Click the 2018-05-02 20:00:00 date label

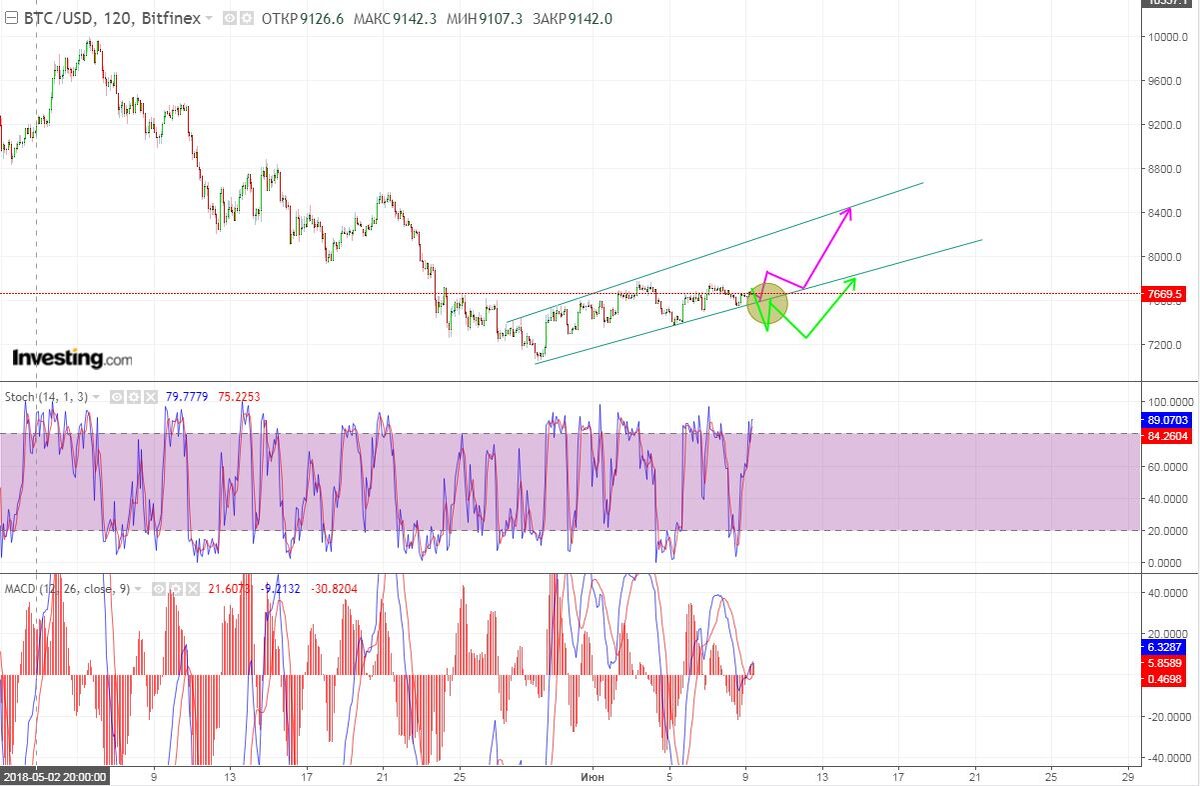[55, 776]
